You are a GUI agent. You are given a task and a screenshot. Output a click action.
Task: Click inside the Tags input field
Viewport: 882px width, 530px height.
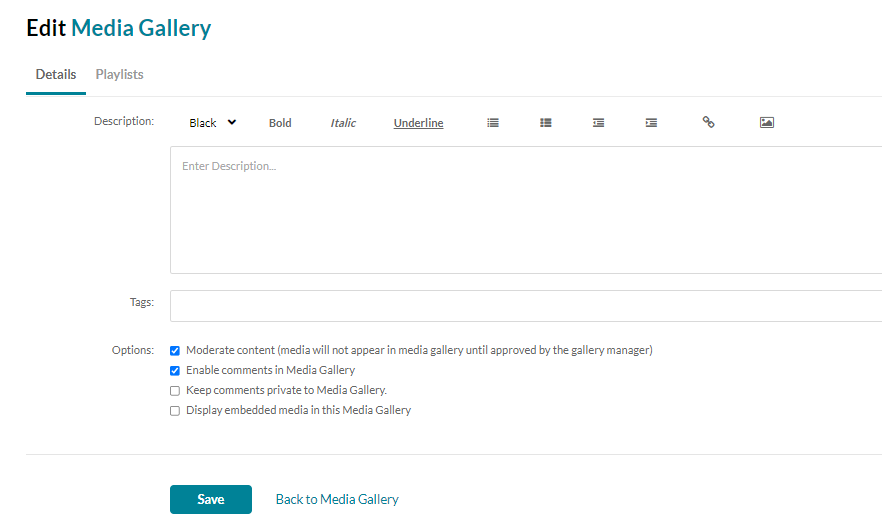[x=525, y=305]
